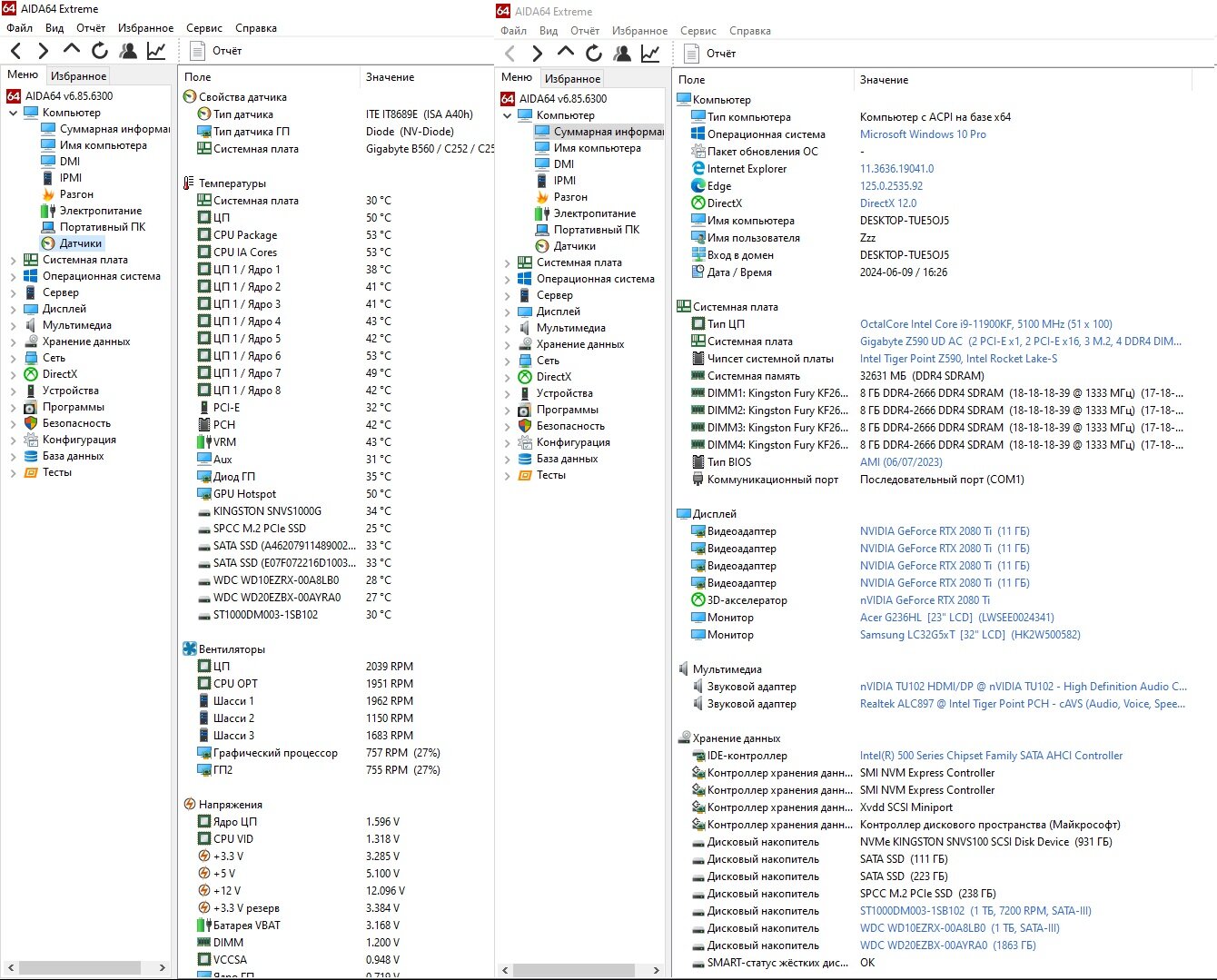Click user favorites icon in right window toolbar
The width and height of the screenshot is (1217, 980).
point(622,54)
